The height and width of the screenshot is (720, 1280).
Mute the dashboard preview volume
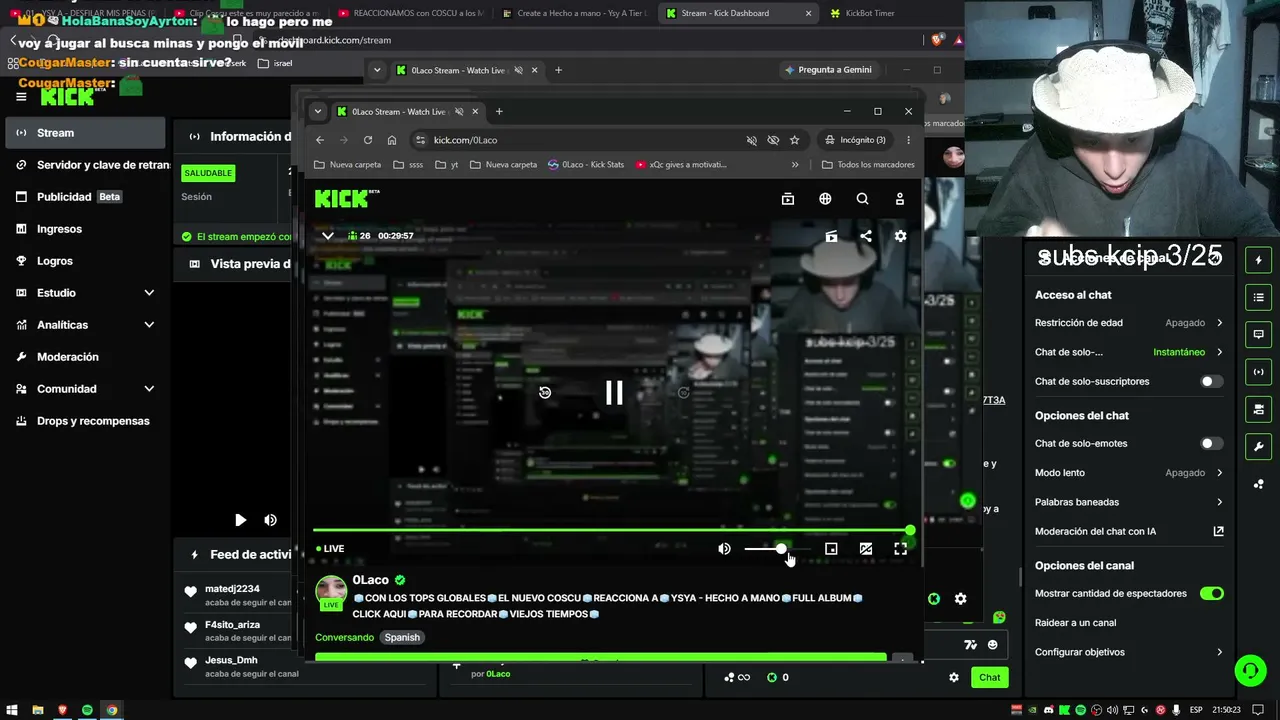(x=270, y=520)
